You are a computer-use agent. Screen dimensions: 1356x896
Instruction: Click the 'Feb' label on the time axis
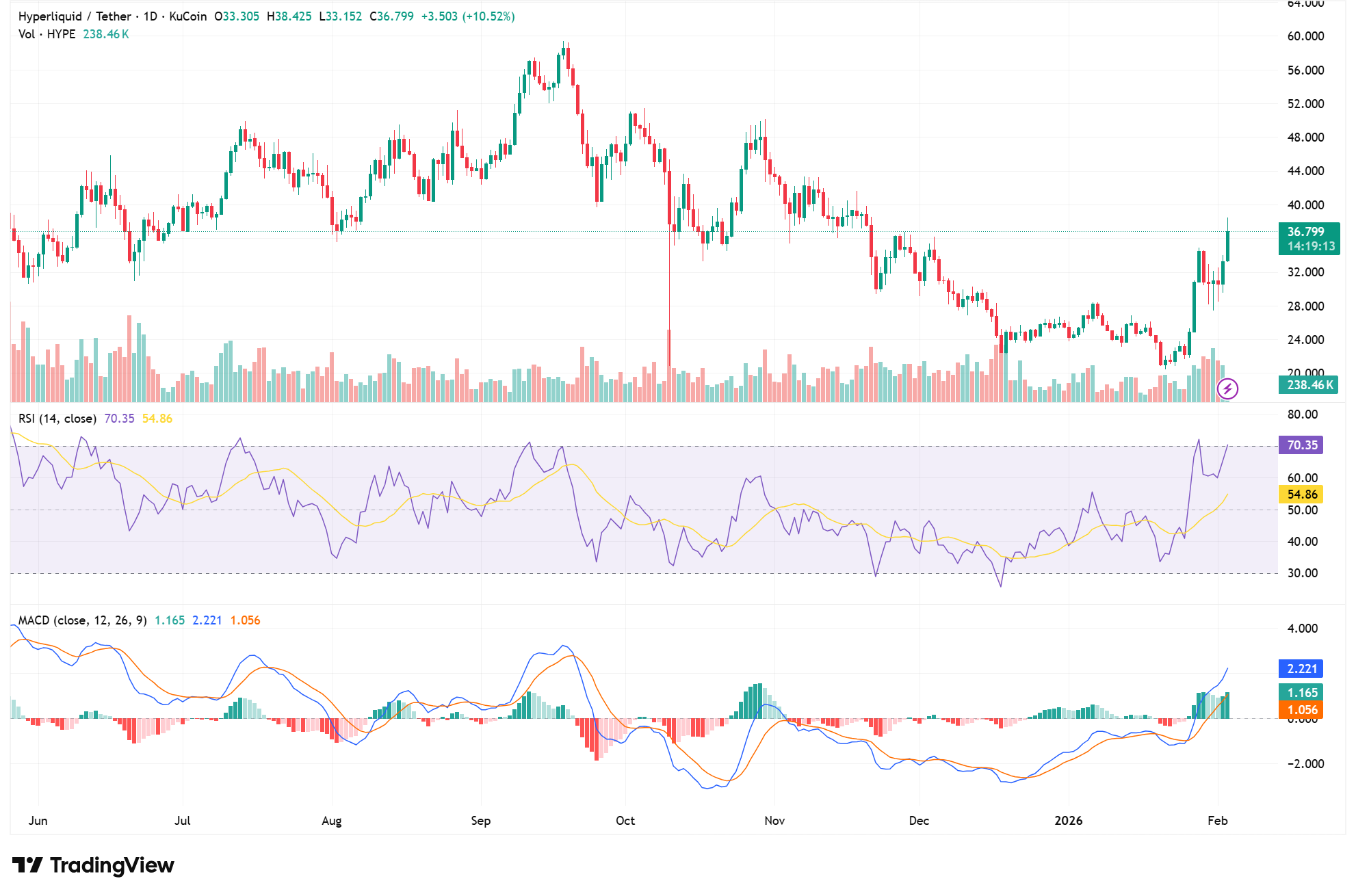coord(1219,821)
